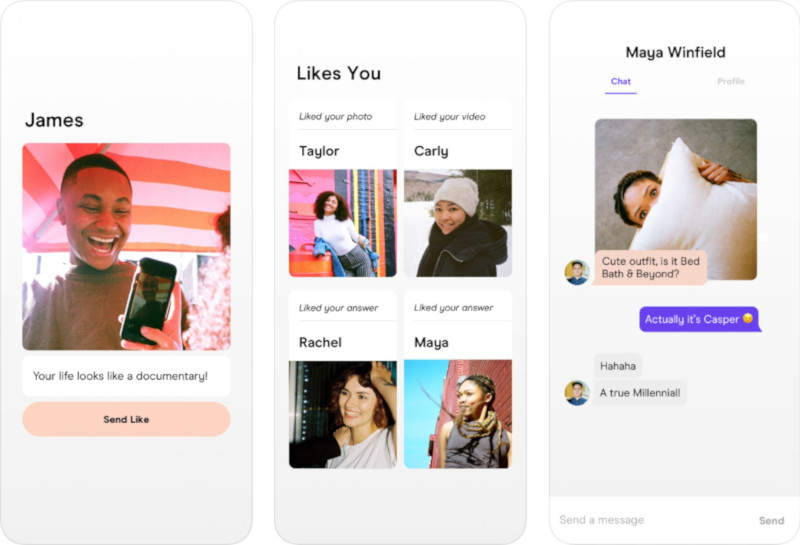Click the Maya Winfield chat header name
800x545 pixels.
[x=675, y=52]
